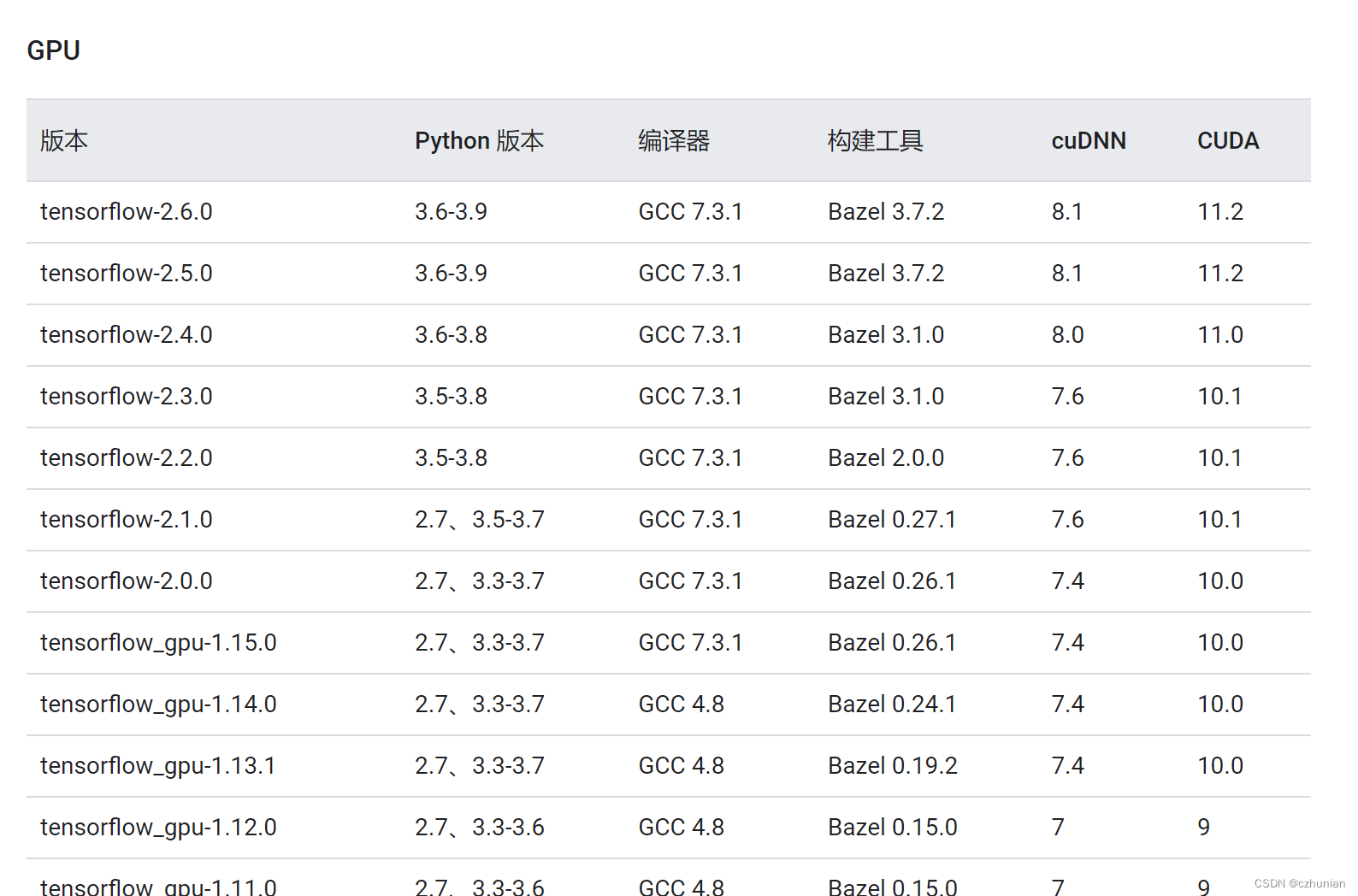This screenshot has height=896, width=1358.
Task: Click the Bazel 0.24.1 cell
Action: (892, 704)
